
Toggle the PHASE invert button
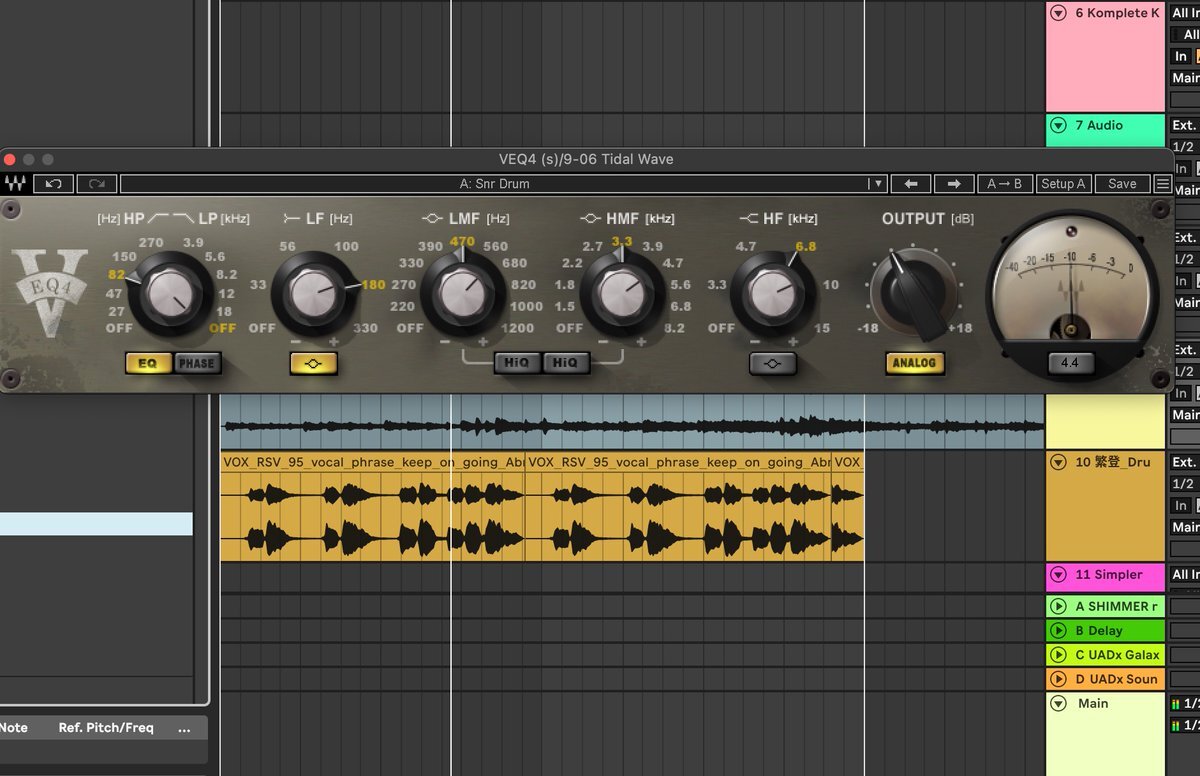click(197, 363)
